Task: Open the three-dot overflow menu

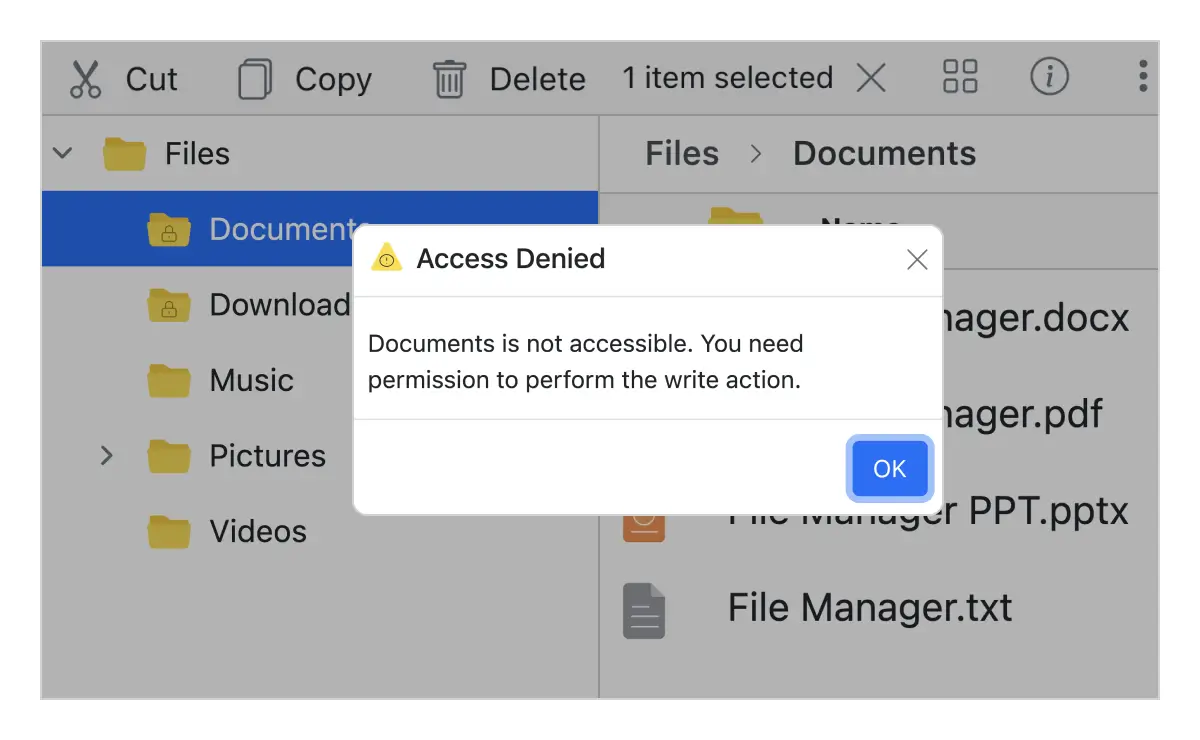Action: click(1141, 77)
